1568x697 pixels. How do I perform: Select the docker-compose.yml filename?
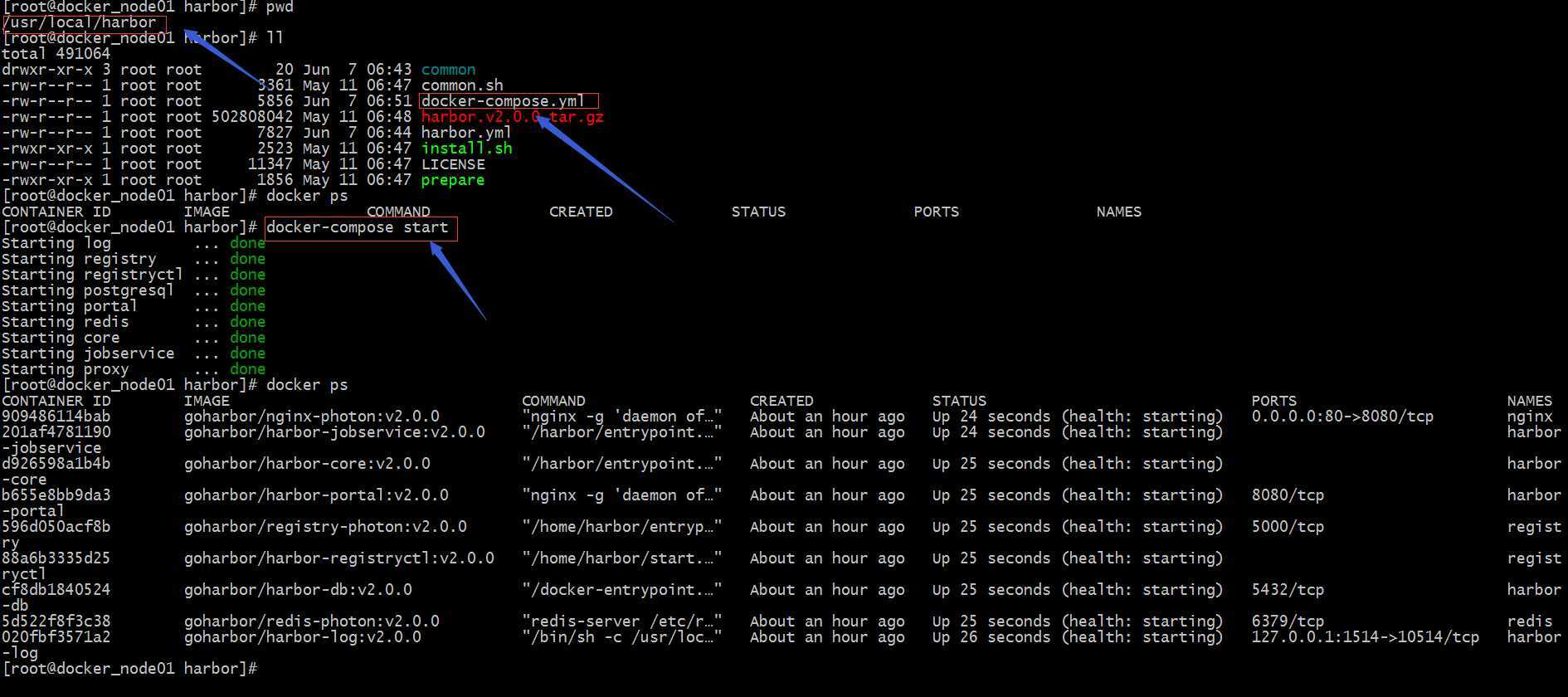(503, 101)
